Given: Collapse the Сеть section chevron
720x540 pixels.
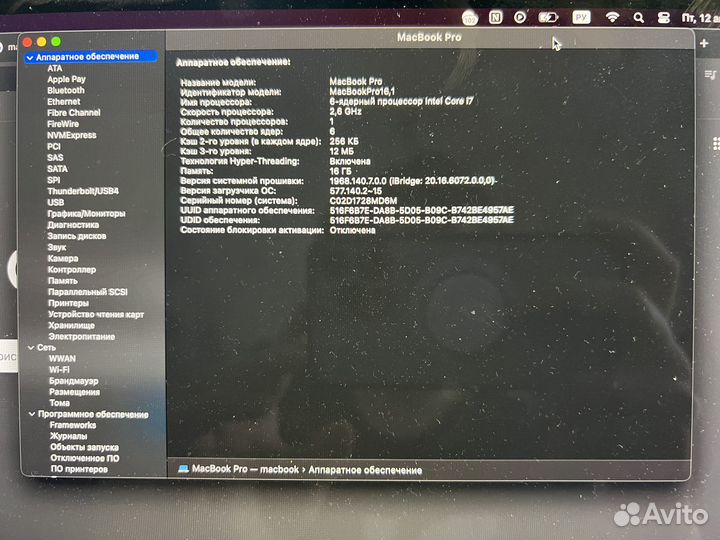Looking at the screenshot, I should tap(31, 348).
